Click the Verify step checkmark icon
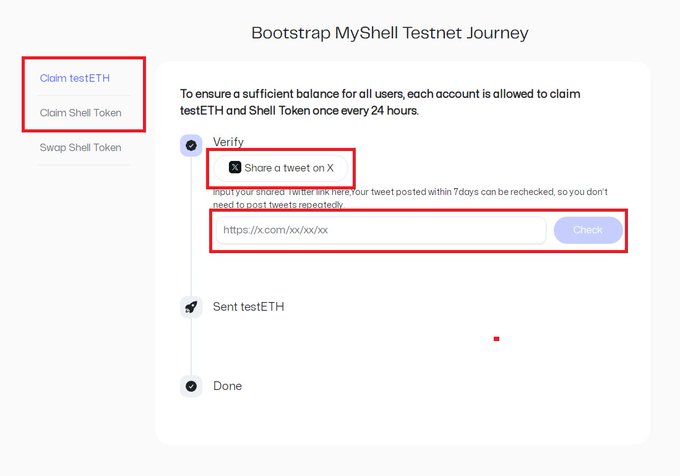The image size is (680, 476). (x=191, y=145)
